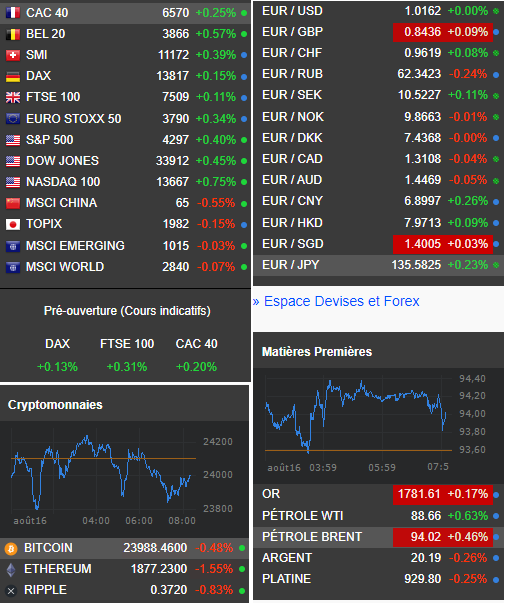Click the globe icon beside MSCI WORLD

tap(13, 267)
